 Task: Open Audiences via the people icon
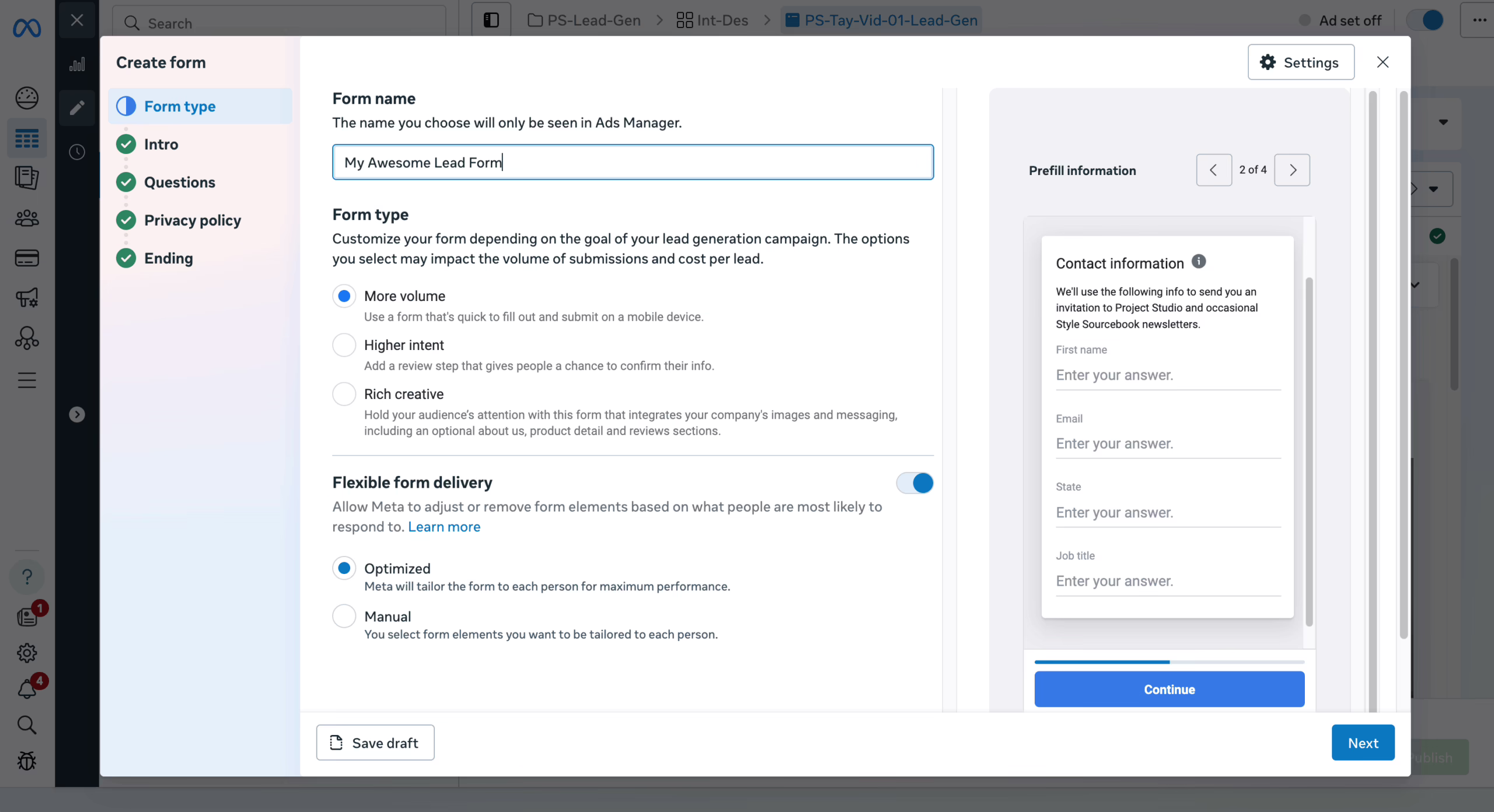pyautogui.click(x=27, y=218)
